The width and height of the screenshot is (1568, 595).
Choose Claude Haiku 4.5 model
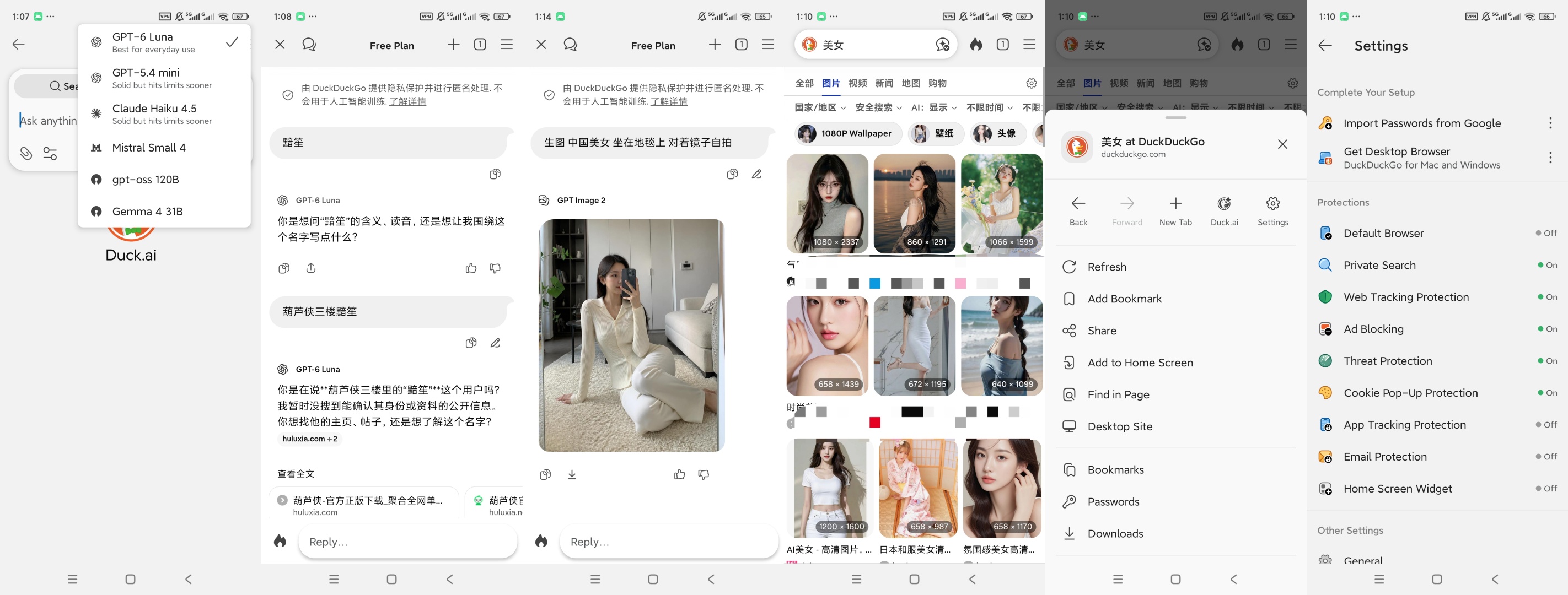click(x=164, y=114)
